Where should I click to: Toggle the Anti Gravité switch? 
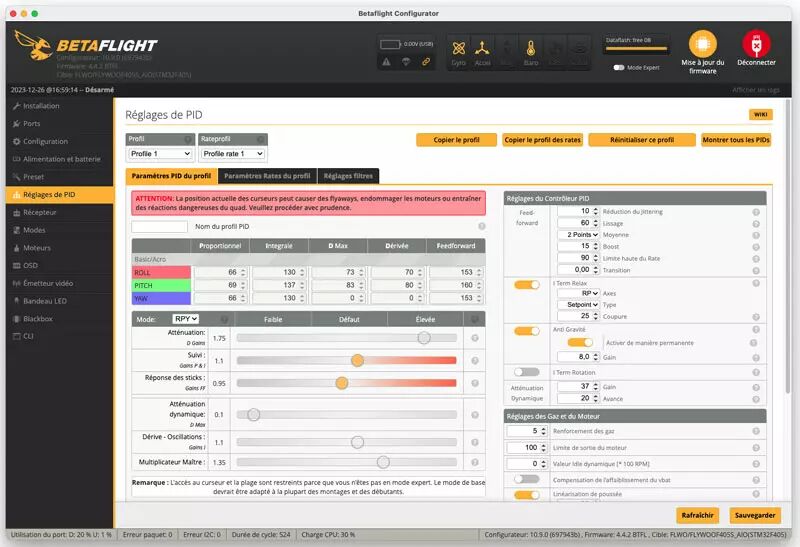(527, 331)
